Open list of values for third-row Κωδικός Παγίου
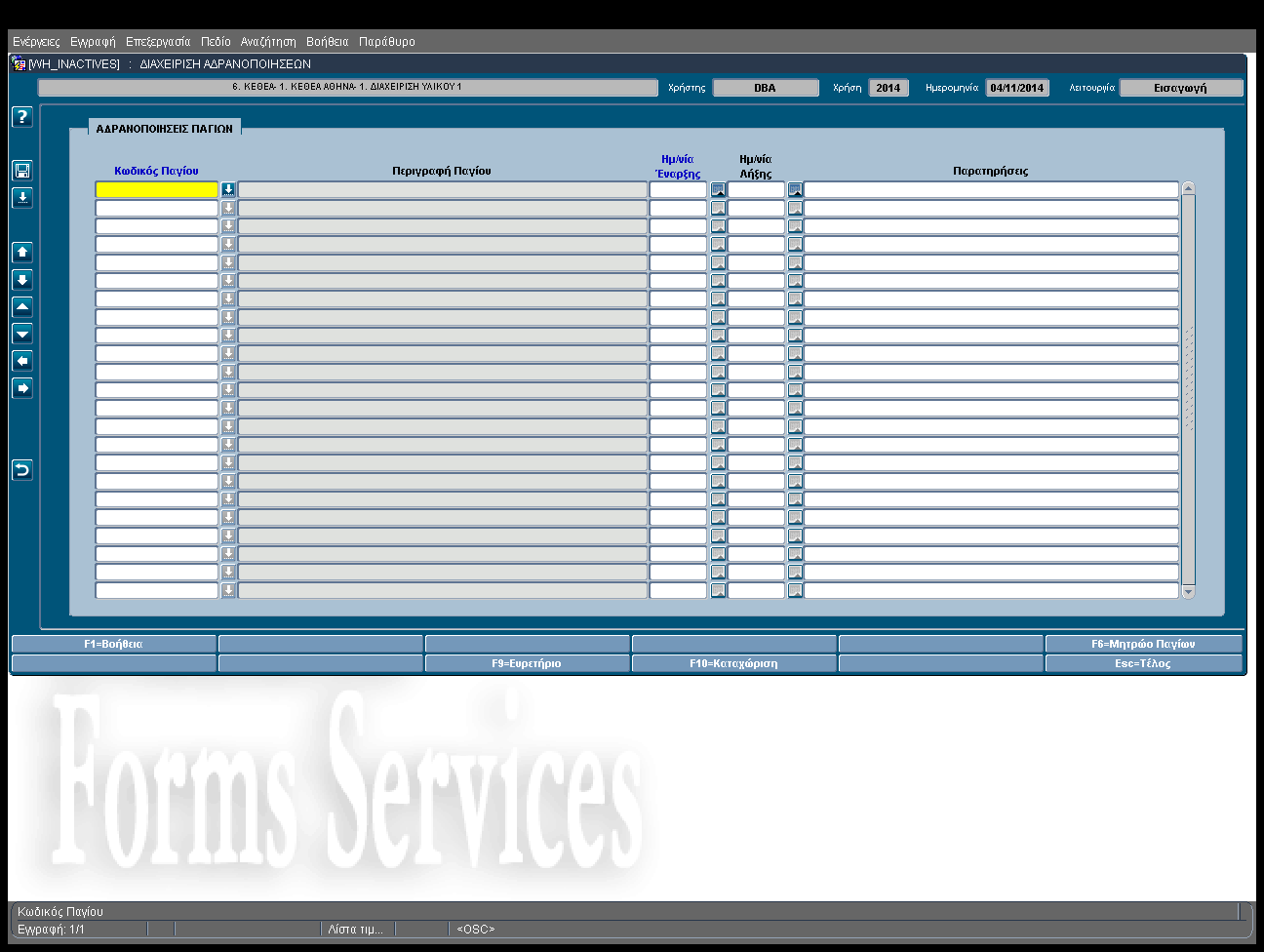Image resolution: width=1264 pixels, height=952 pixels. click(x=228, y=225)
